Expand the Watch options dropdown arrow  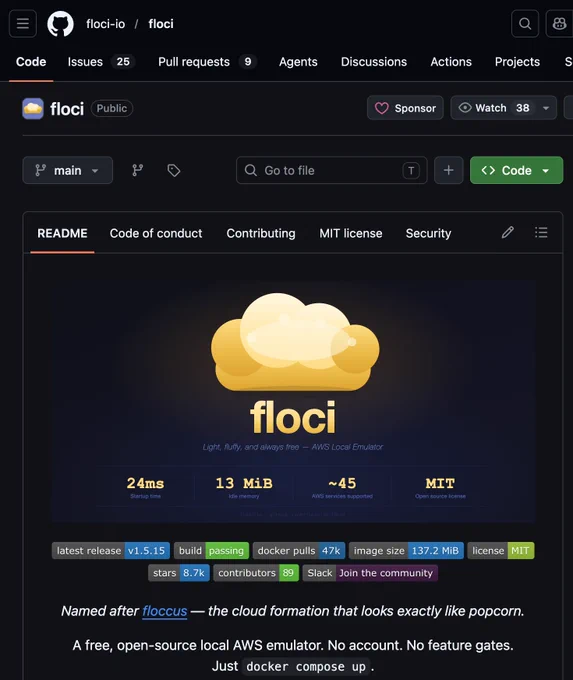546,108
